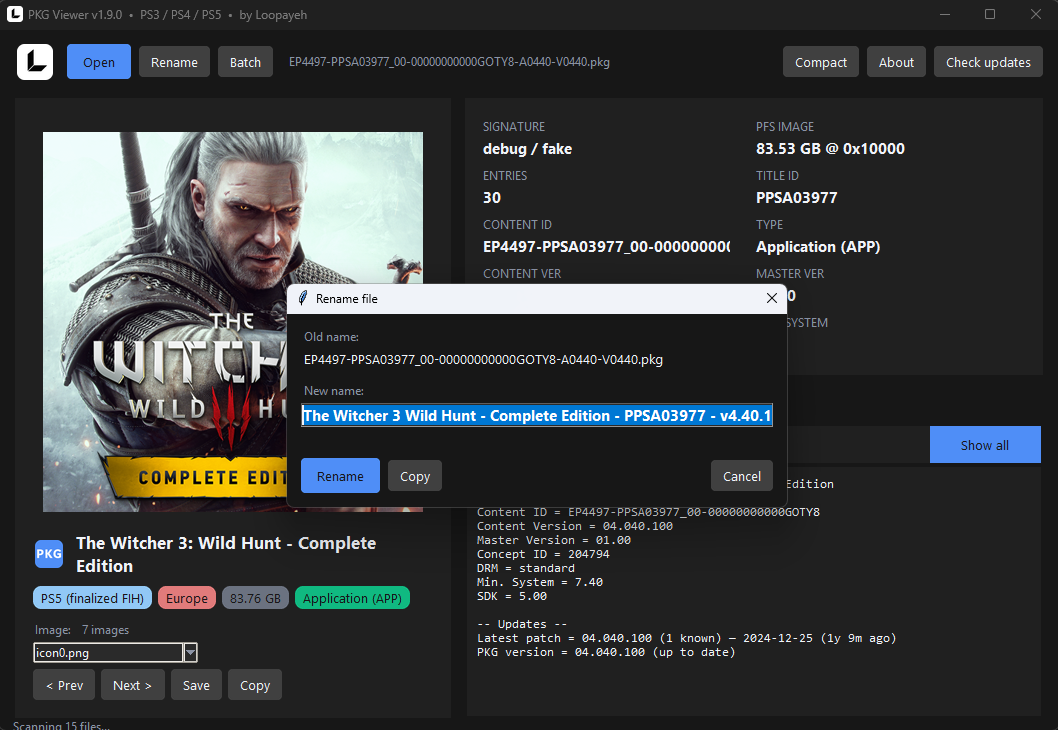This screenshot has height=730, width=1058.
Task: Open the About window
Action: pos(896,62)
